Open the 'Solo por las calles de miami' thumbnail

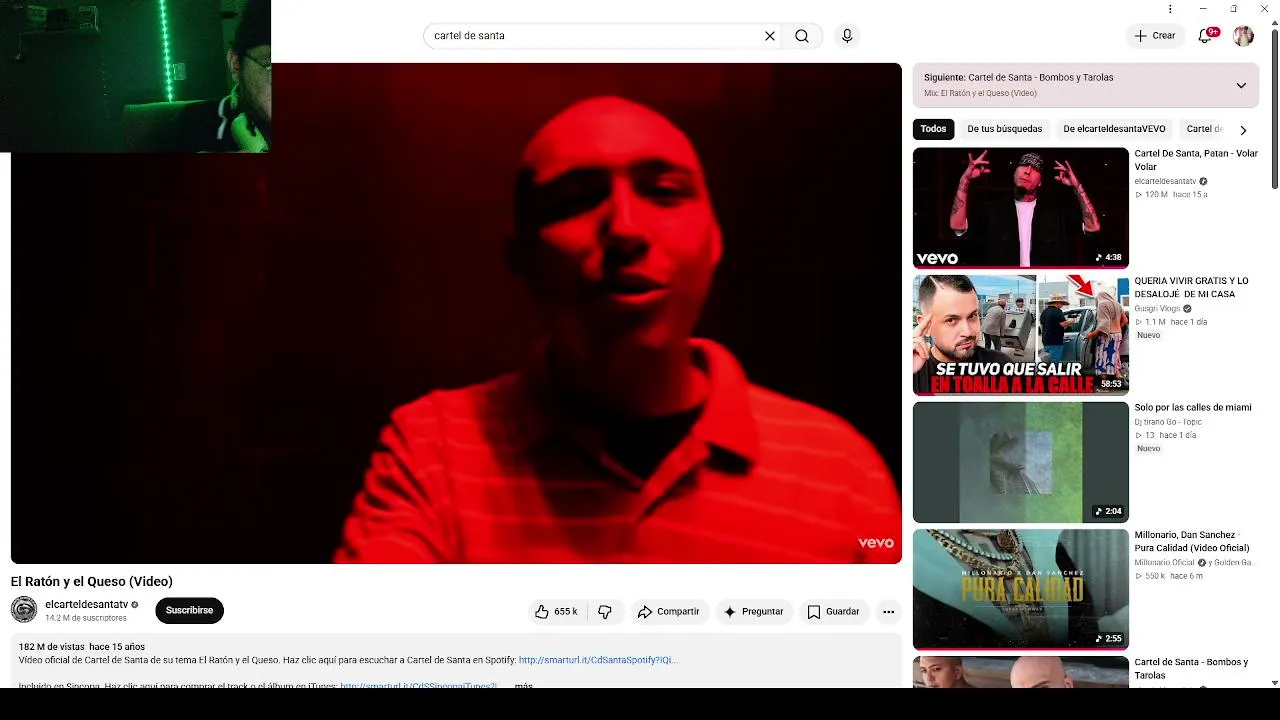(x=1020, y=462)
